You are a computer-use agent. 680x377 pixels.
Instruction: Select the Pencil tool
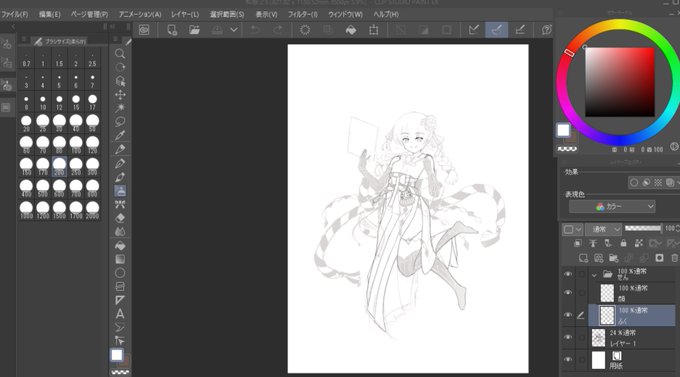coord(120,163)
